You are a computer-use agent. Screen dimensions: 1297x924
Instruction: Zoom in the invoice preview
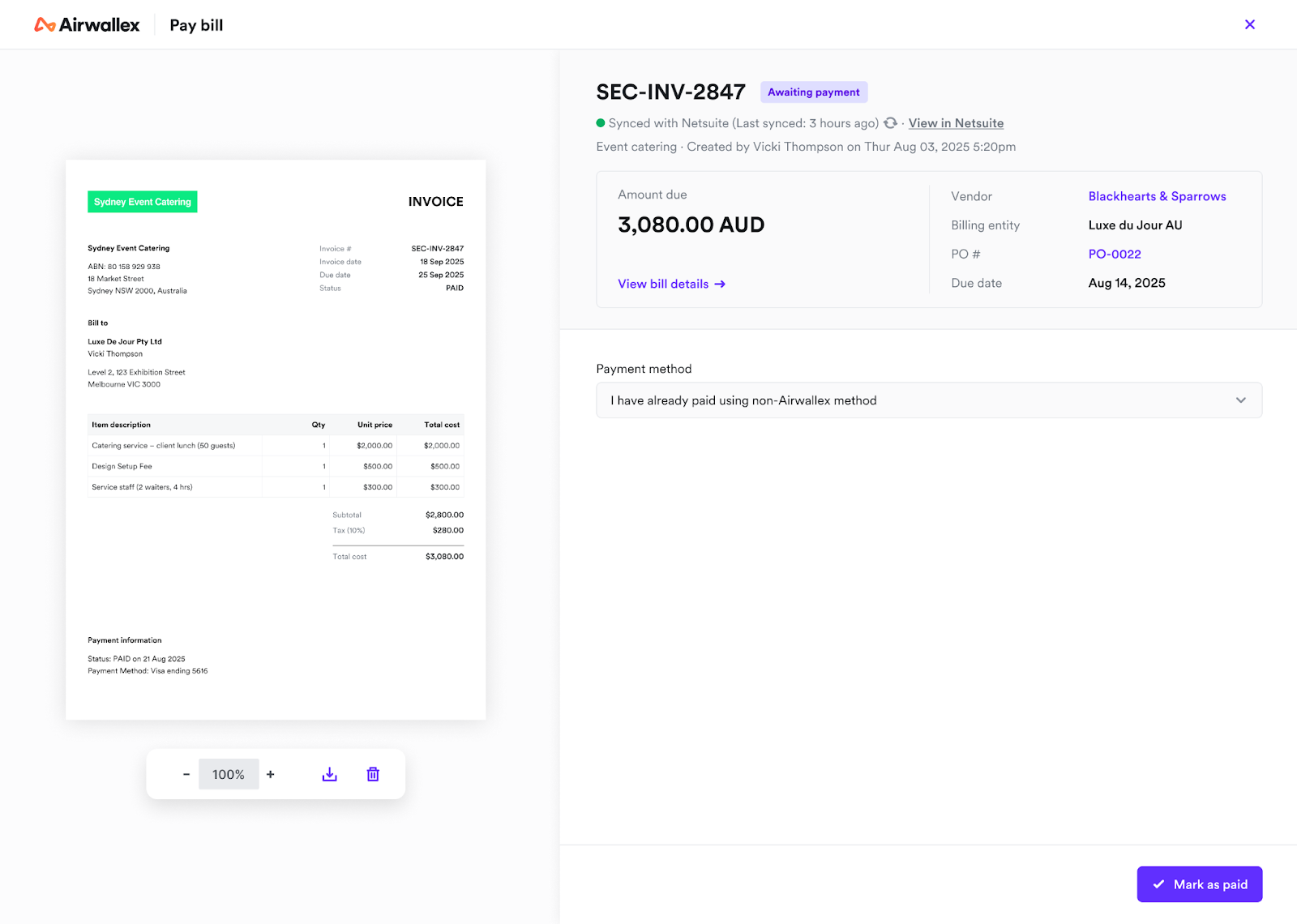pos(271,774)
